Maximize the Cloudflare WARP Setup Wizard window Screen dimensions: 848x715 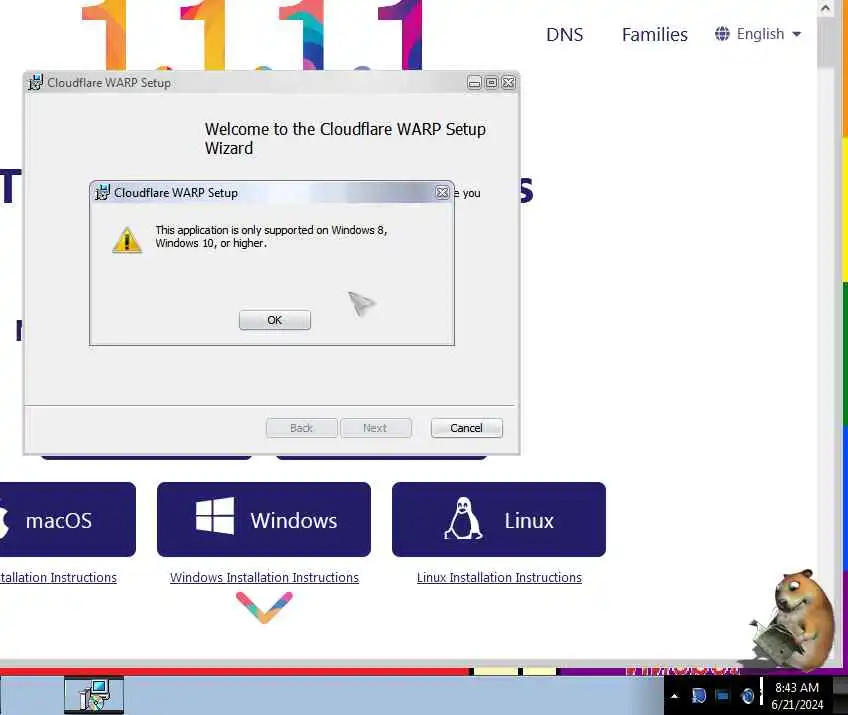491,83
